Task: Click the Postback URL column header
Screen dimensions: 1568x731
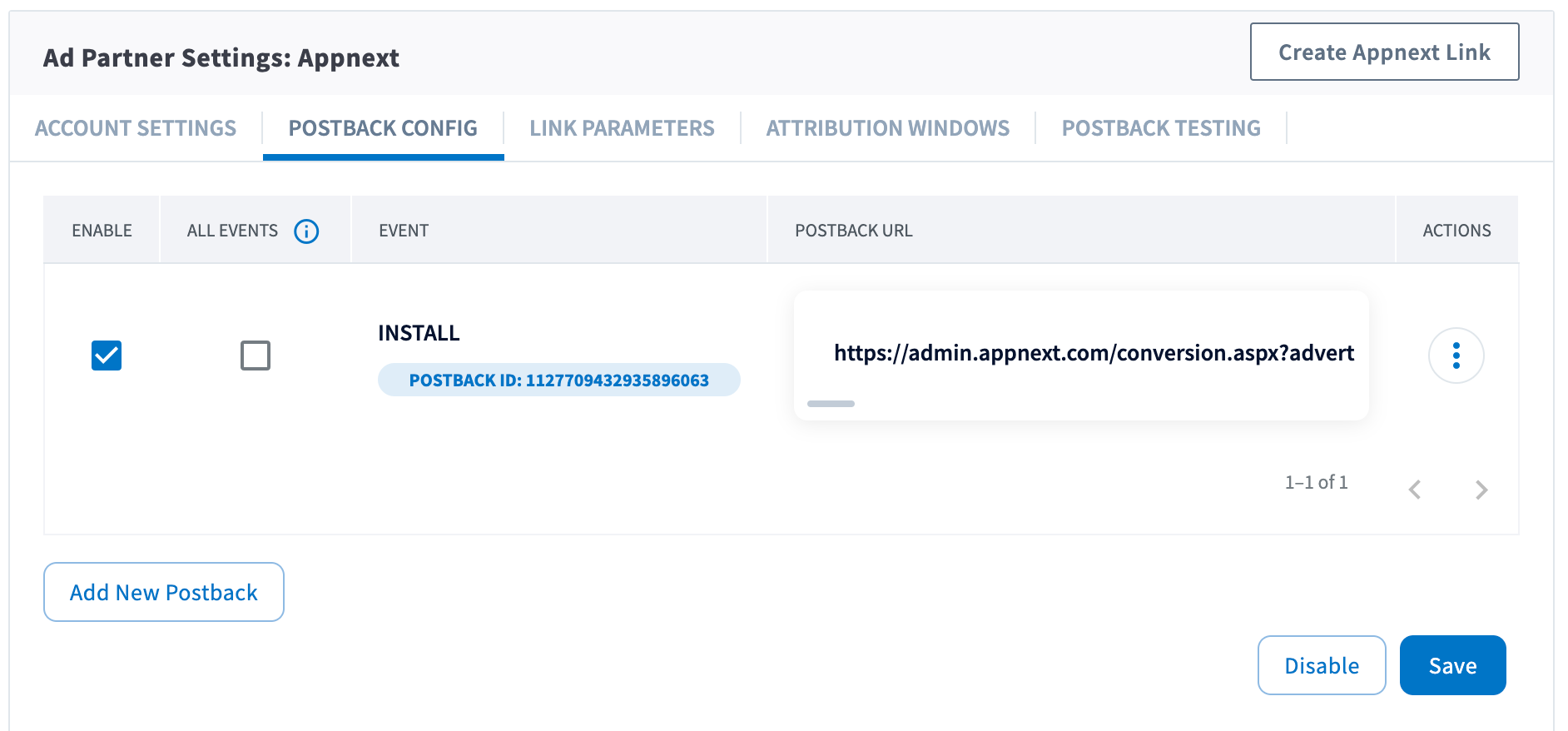Action: click(x=853, y=231)
